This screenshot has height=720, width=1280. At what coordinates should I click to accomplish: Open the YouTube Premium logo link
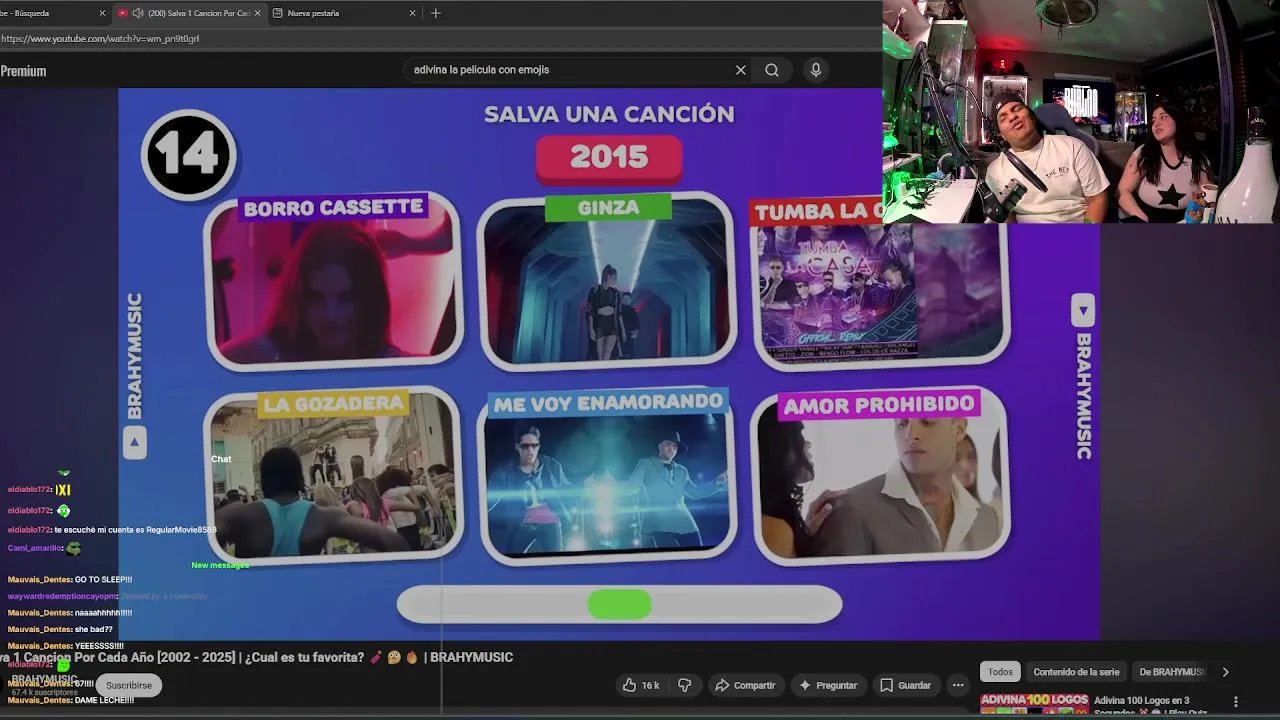(x=23, y=71)
